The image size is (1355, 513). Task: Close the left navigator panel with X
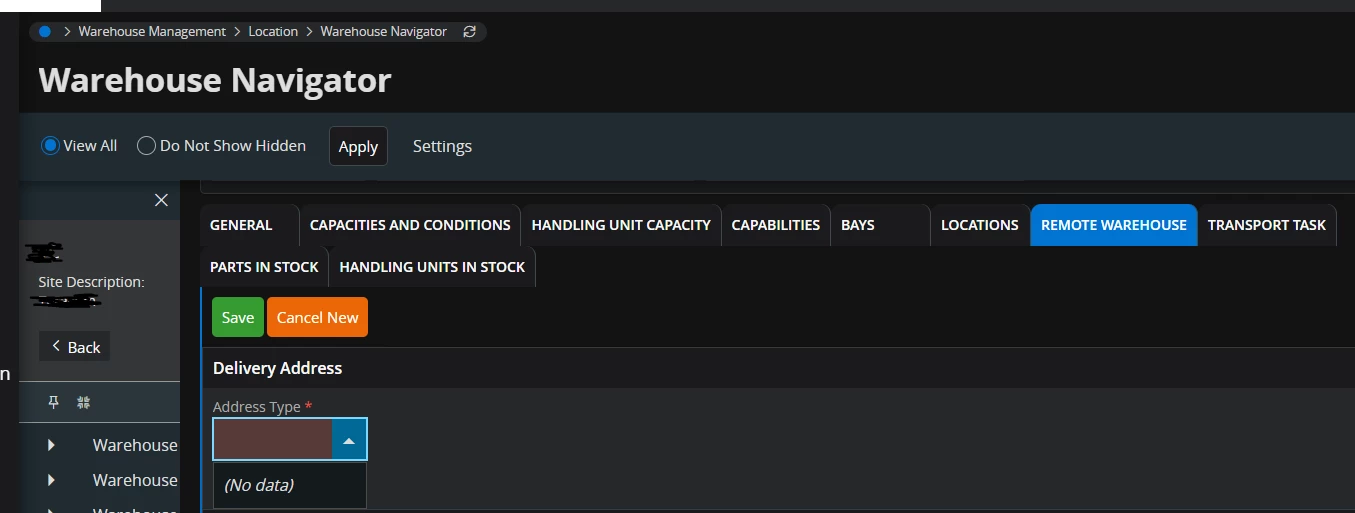coord(161,200)
